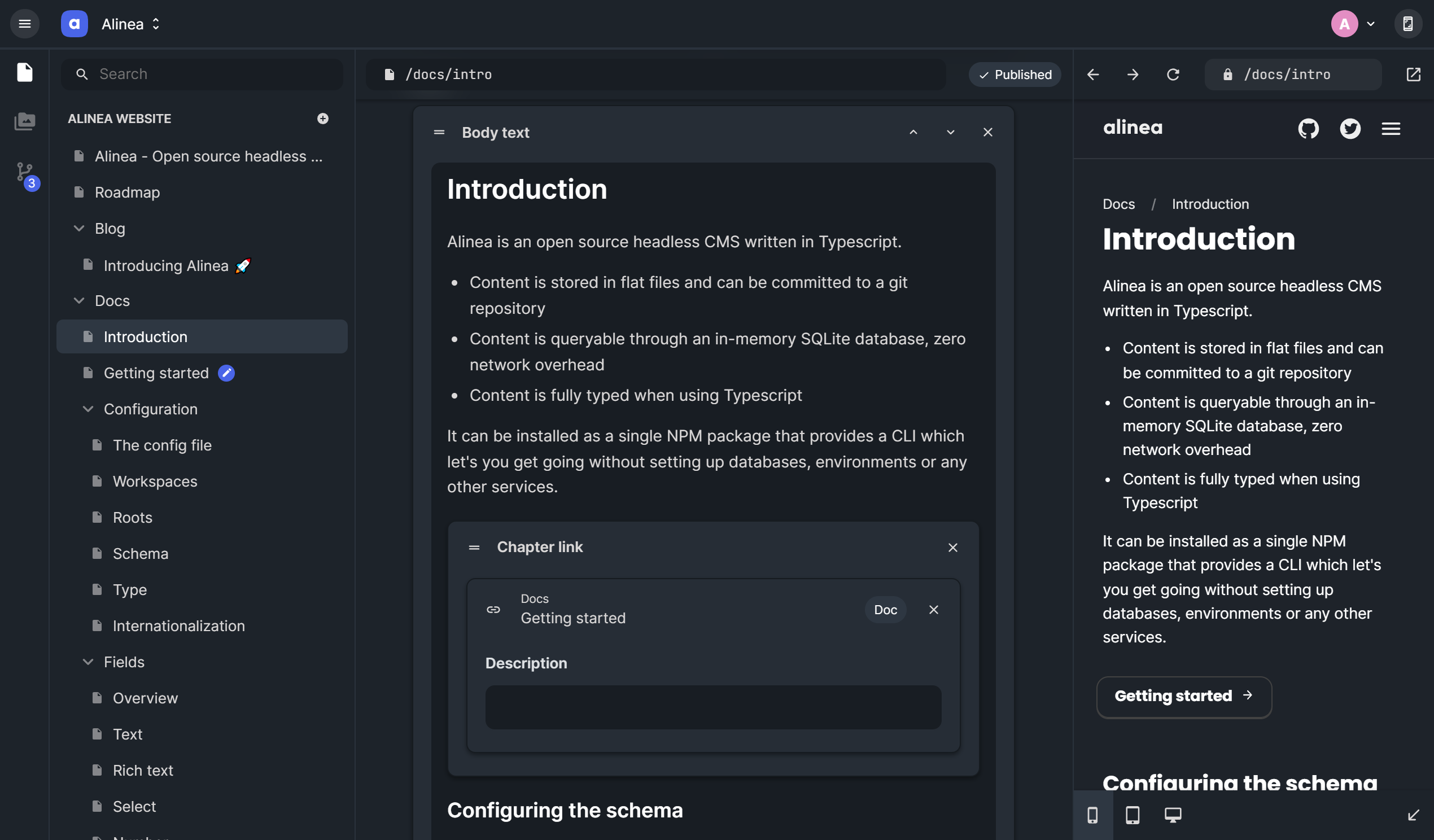Focus the Search field
The height and width of the screenshot is (840, 1434).
[x=202, y=74]
